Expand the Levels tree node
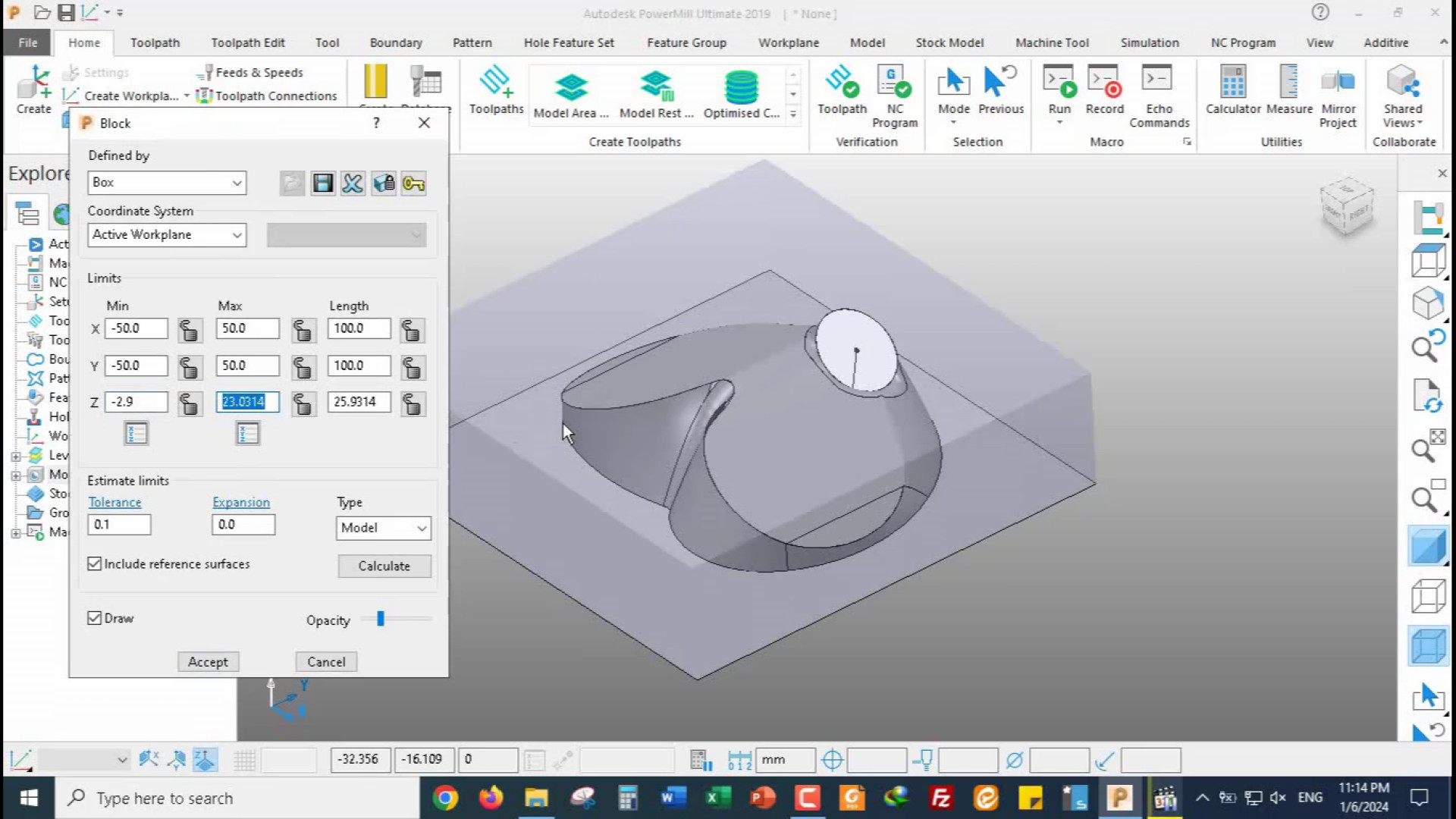Viewport: 1456px width, 819px height. (16, 456)
